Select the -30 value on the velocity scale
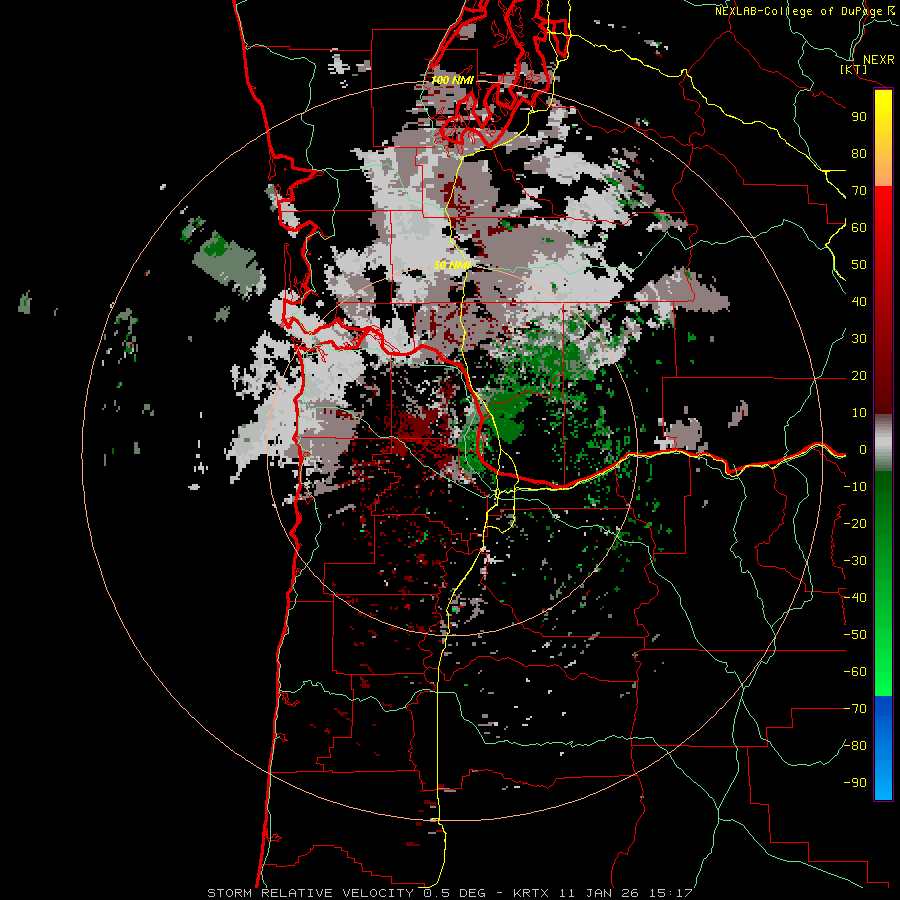The image size is (900, 900). (855, 561)
